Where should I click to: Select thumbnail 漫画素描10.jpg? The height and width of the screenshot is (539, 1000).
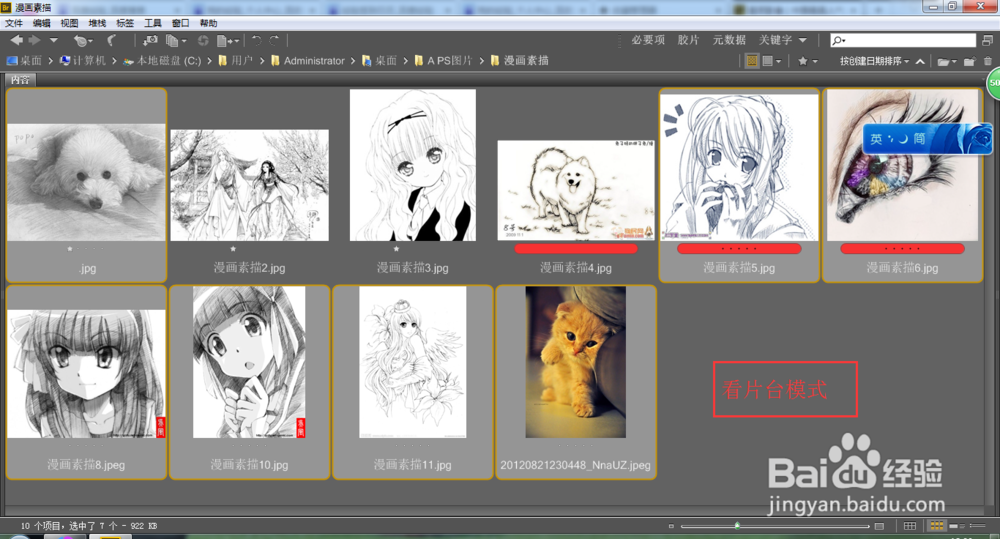point(249,362)
